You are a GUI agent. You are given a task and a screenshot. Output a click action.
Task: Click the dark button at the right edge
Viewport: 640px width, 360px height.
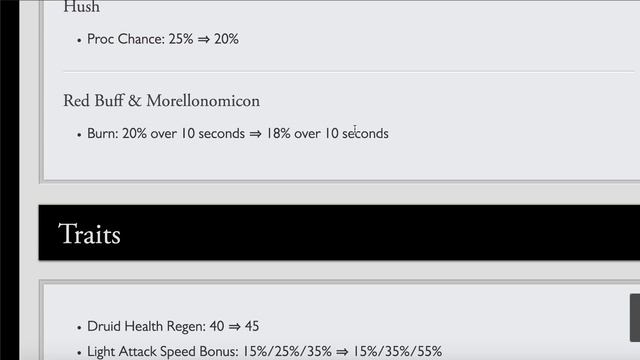click(635, 318)
